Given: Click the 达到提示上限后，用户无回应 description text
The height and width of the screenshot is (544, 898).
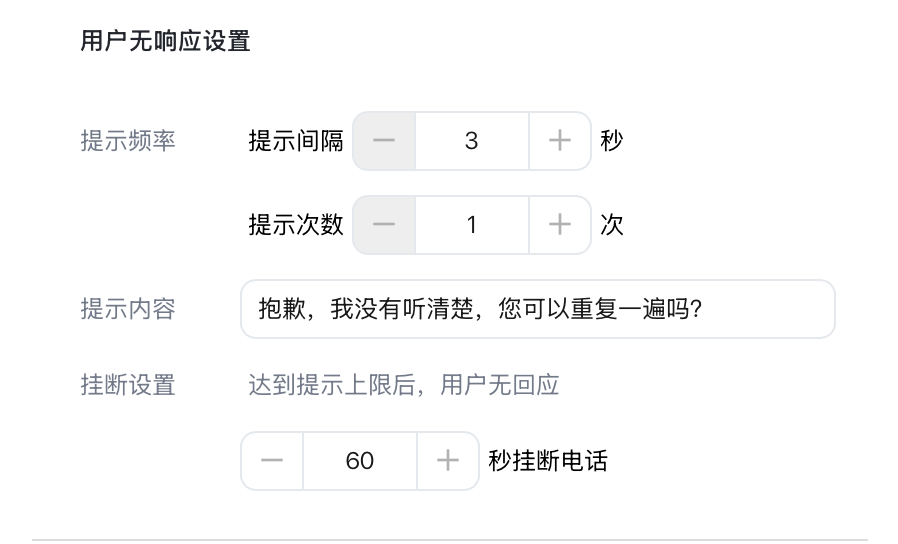Looking at the screenshot, I should [403, 385].
